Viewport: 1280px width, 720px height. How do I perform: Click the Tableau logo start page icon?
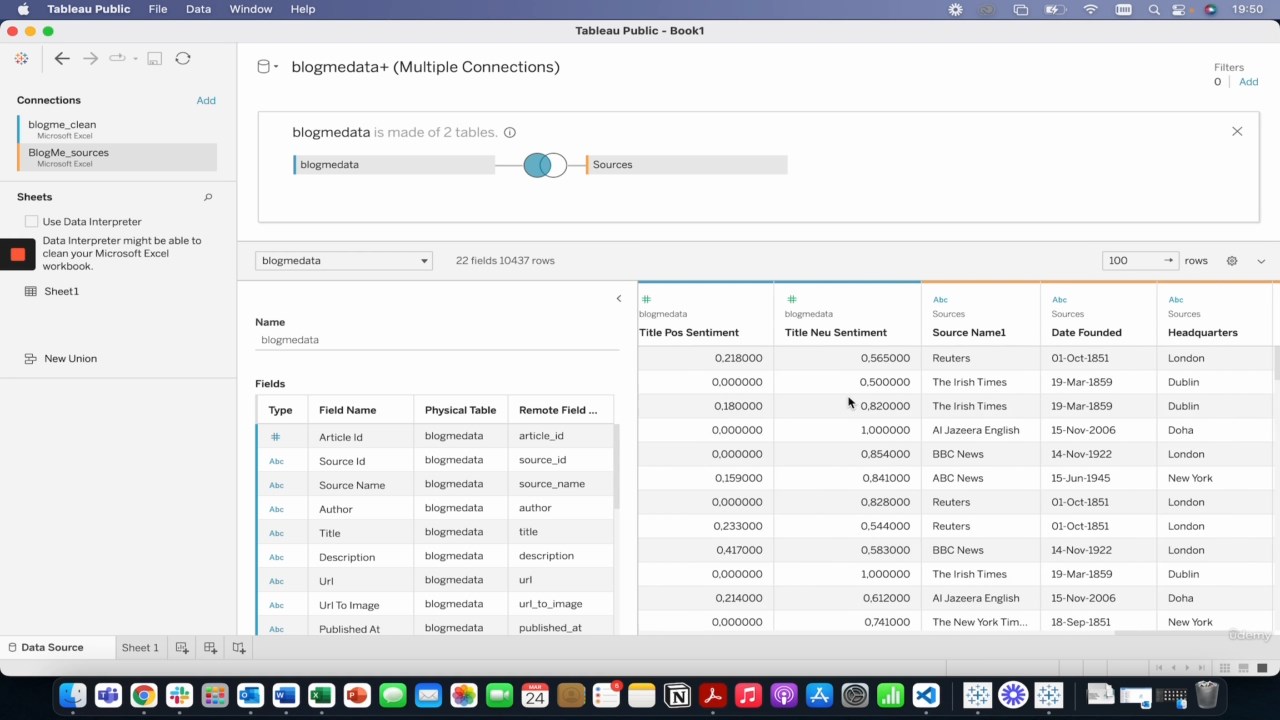pos(21,59)
